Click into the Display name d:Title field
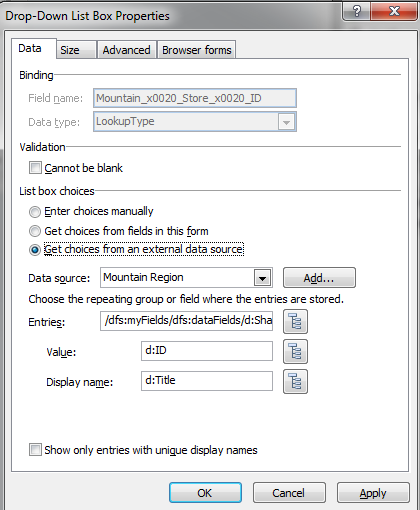This screenshot has height=510, width=420. pos(207,381)
